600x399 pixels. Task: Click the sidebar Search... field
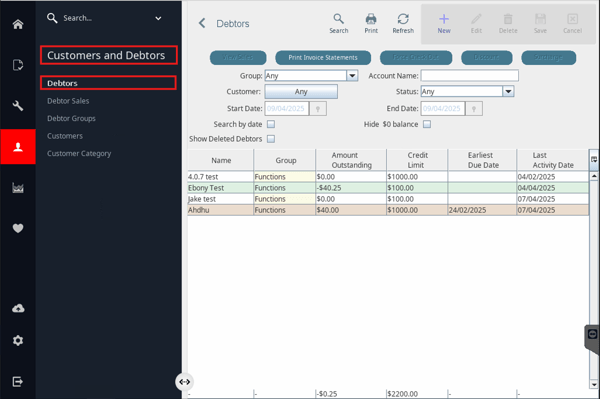click(103, 18)
